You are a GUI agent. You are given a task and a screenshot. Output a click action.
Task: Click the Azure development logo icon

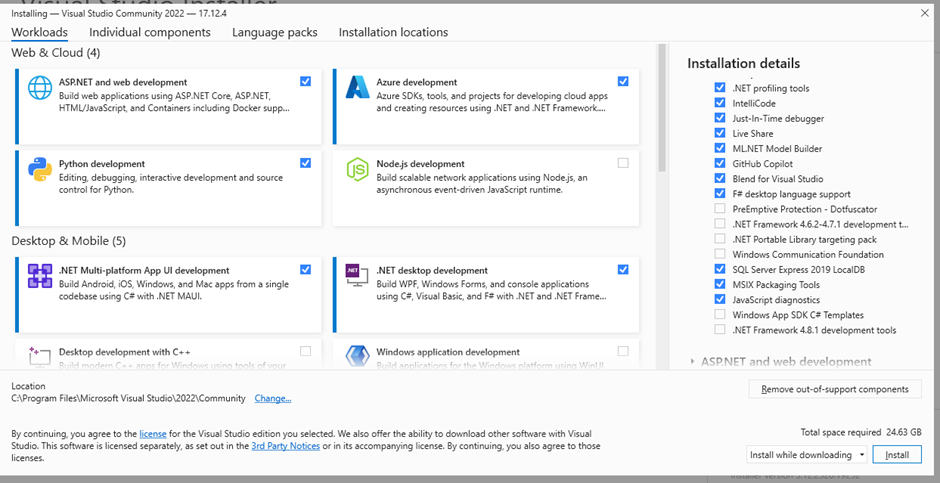click(x=357, y=87)
